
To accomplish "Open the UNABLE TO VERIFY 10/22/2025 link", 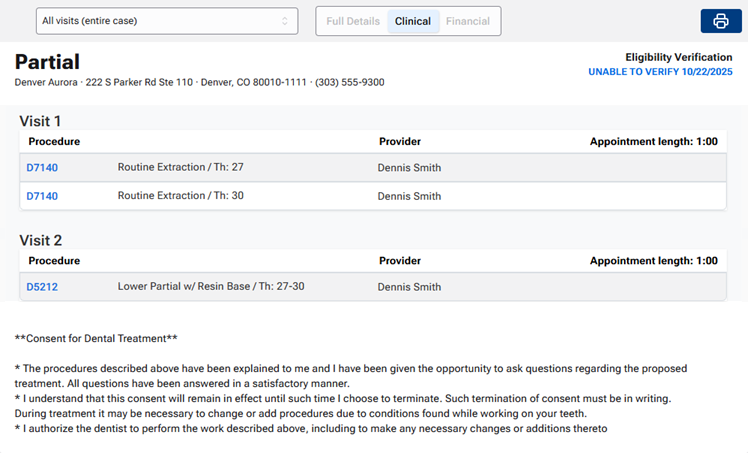I will coord(660,72).
